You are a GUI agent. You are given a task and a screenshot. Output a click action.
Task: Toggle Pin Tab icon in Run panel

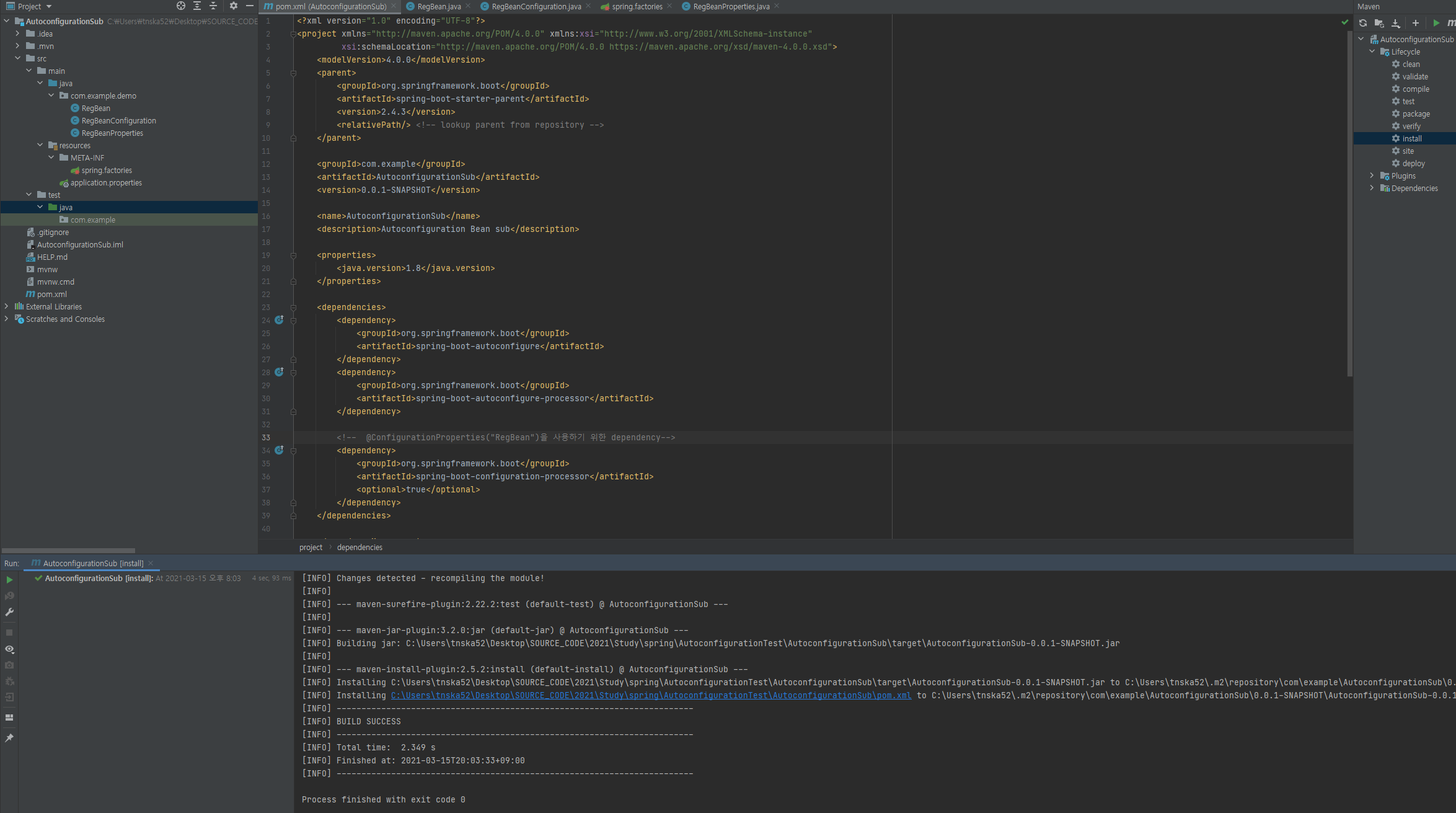tap(9, 738)
